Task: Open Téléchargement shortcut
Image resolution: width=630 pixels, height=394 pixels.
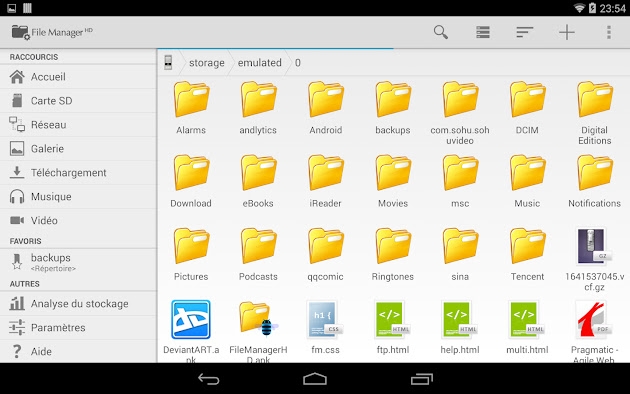Action: point(78,173)
